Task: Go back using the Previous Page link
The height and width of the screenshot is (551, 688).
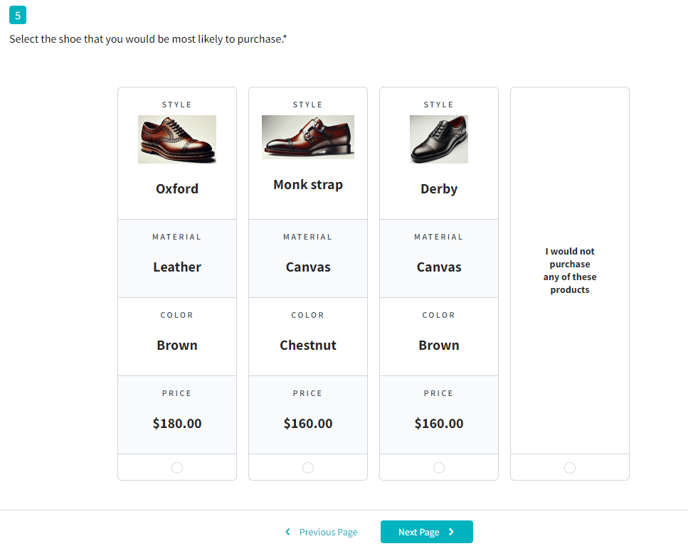Action: click(x=328, y=532)
